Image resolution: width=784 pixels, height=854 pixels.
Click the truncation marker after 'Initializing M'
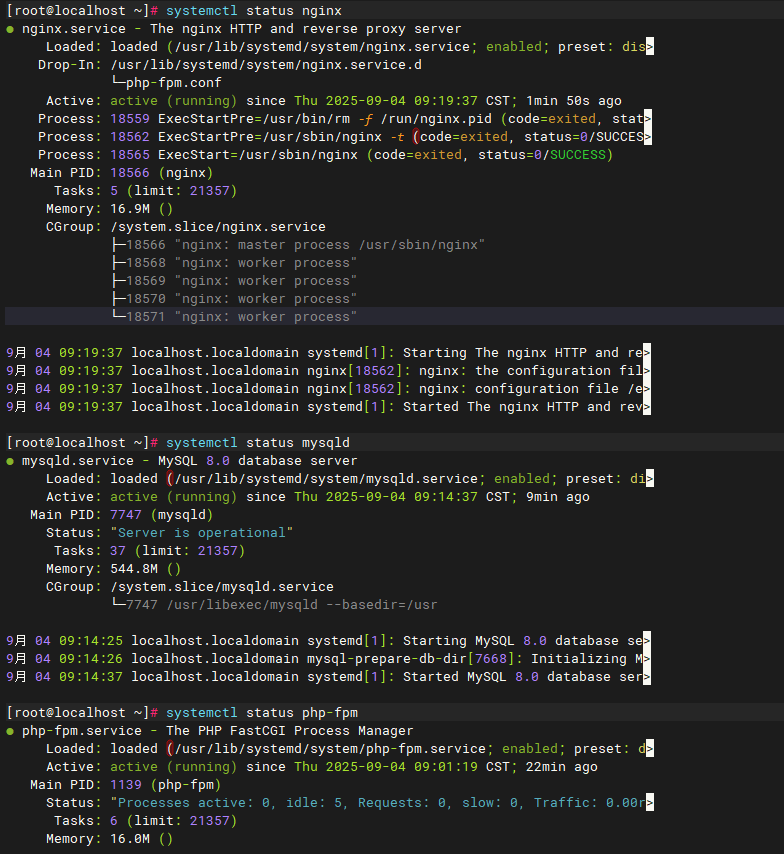point(647,659)
